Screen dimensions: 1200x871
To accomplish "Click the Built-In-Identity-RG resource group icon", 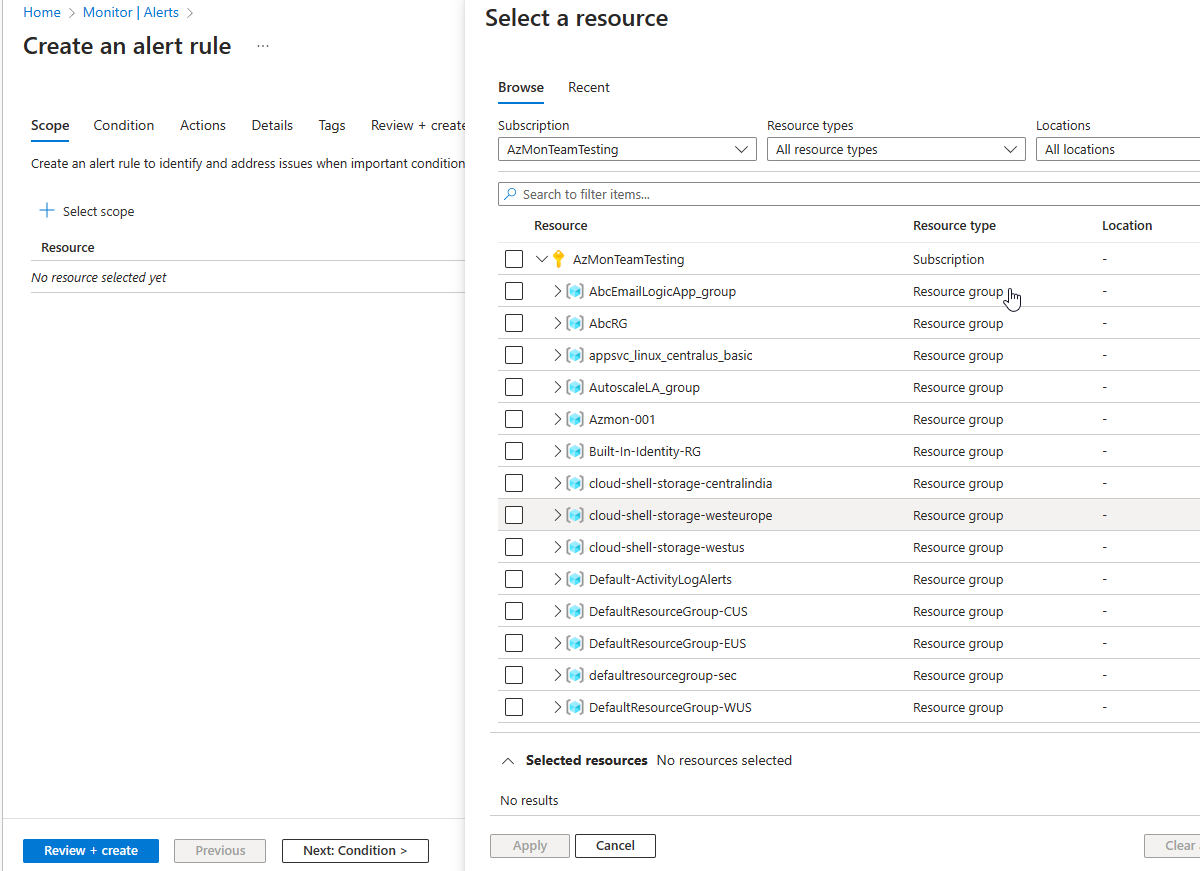I will click(x=575, y=451).
